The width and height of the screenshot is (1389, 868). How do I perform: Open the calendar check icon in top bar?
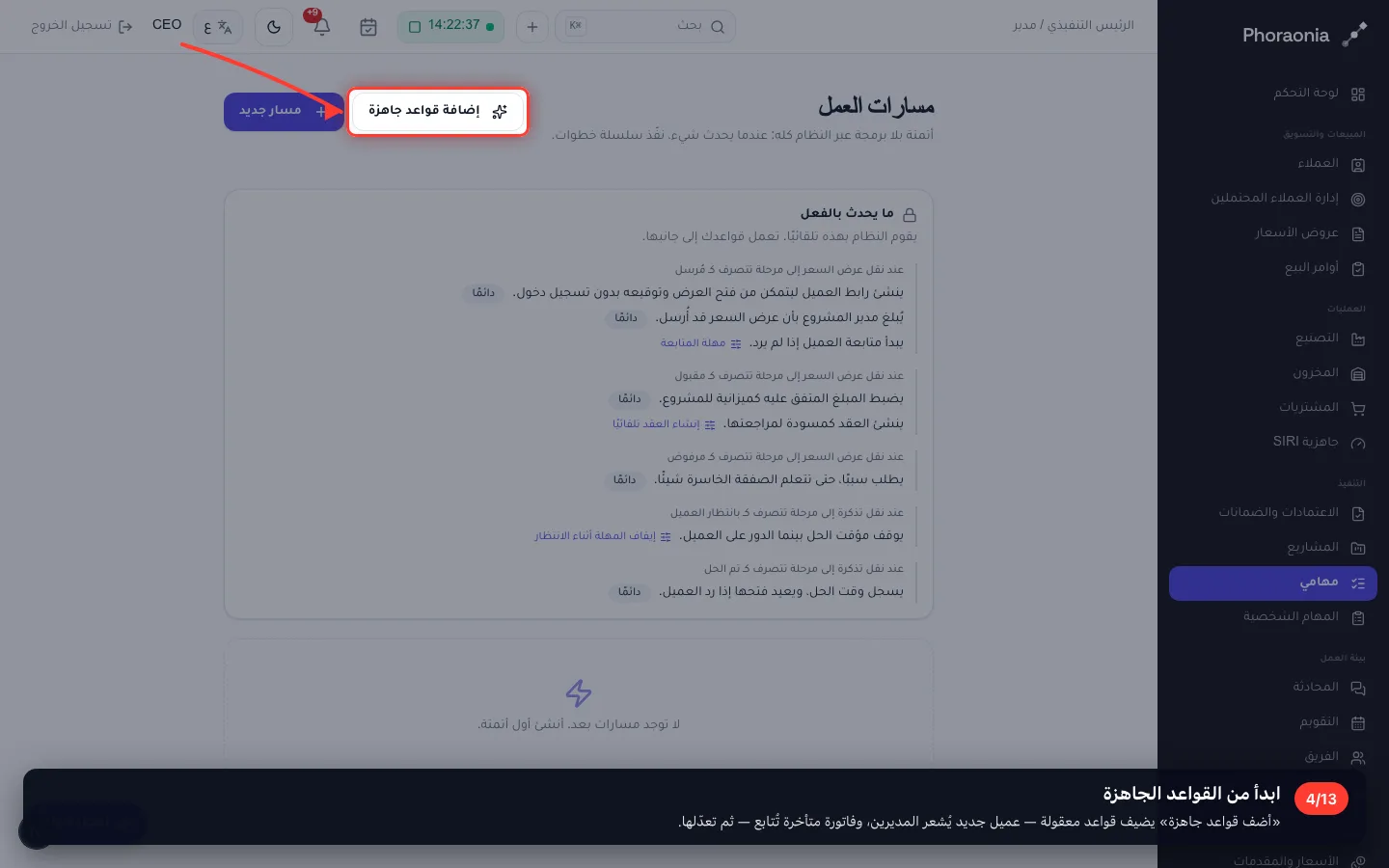(x=368, y=27)
